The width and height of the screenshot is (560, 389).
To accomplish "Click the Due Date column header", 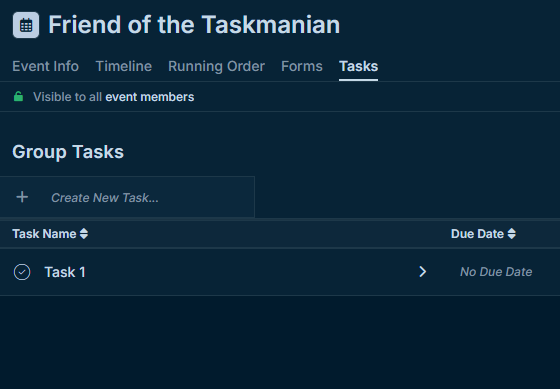I will coord(477,234).
